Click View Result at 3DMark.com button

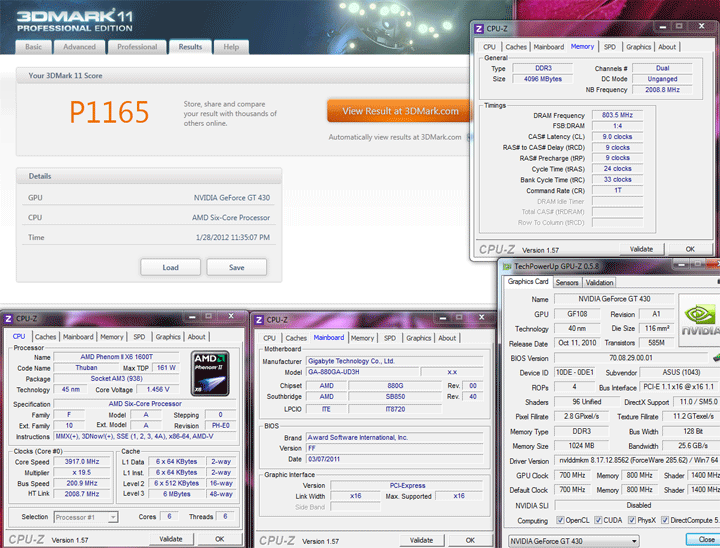click(400, 111)
